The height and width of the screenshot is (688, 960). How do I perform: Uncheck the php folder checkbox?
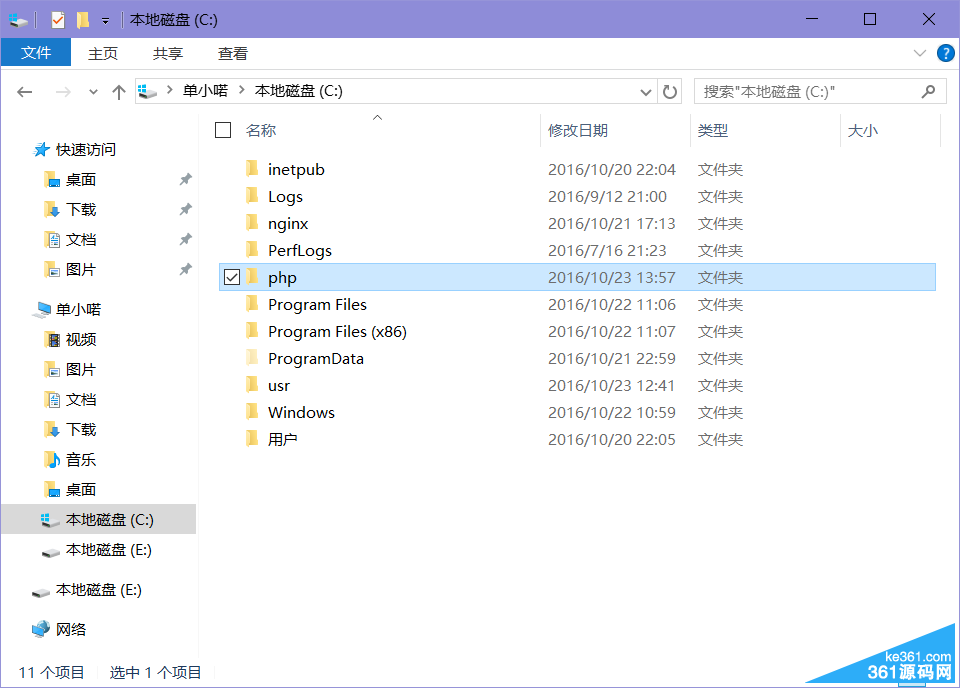(x=231, y=277)
